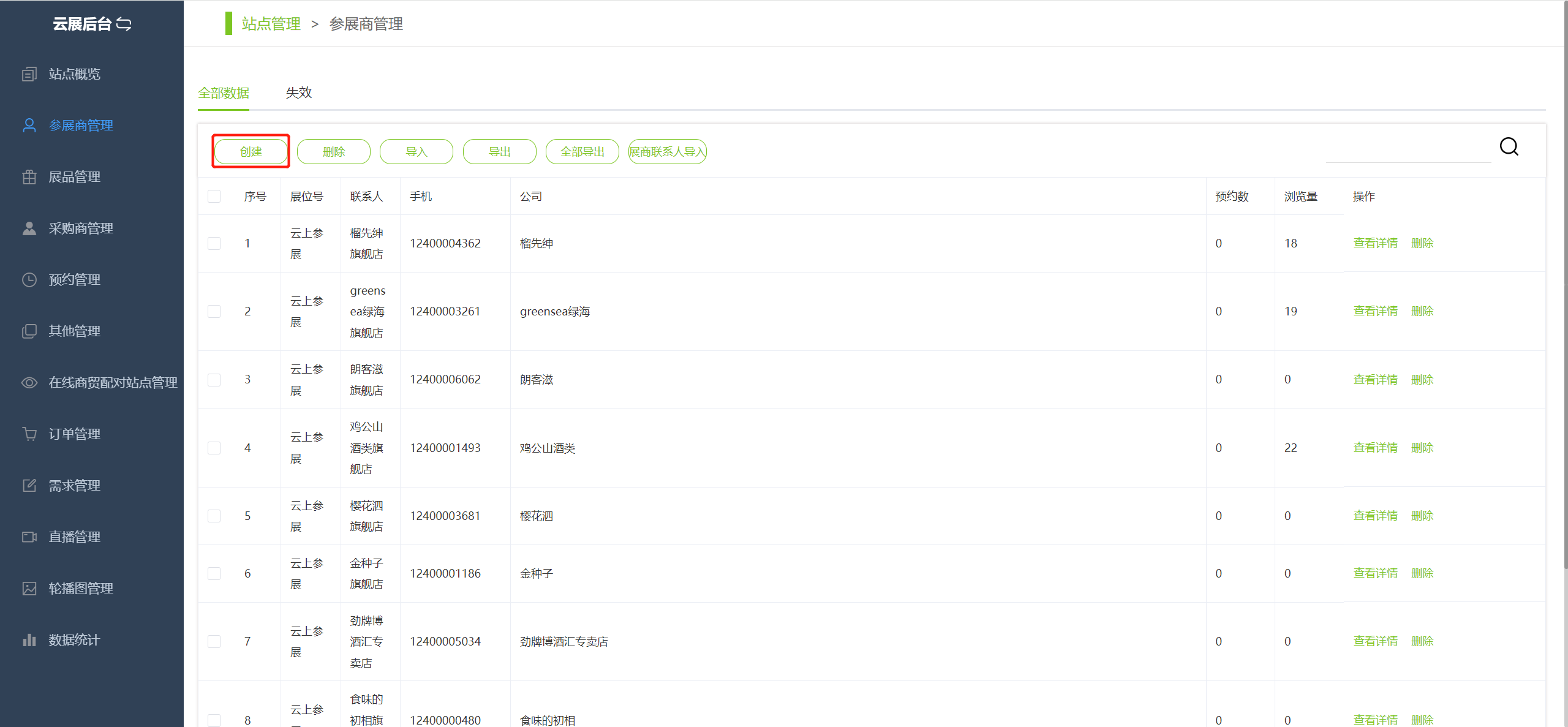Viewport: 1568px width, 727px height.
Task: Check the row 7 劲牌博酒汇专卖店 checkbox
Action: [x=214, y=641]
